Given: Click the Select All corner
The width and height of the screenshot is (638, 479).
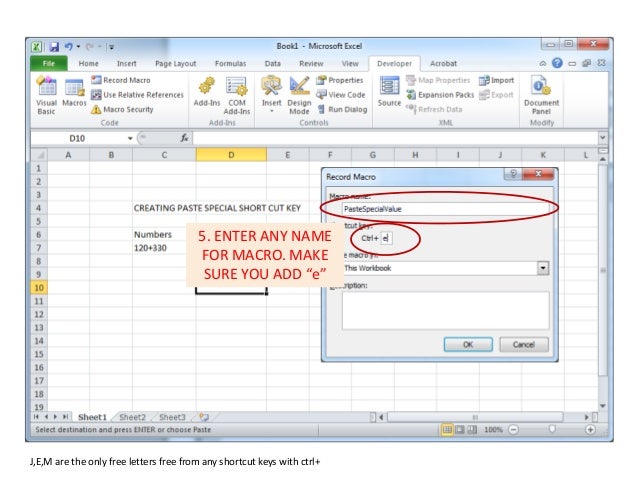Looking at the screenshot, I should [x=39, y=155].
